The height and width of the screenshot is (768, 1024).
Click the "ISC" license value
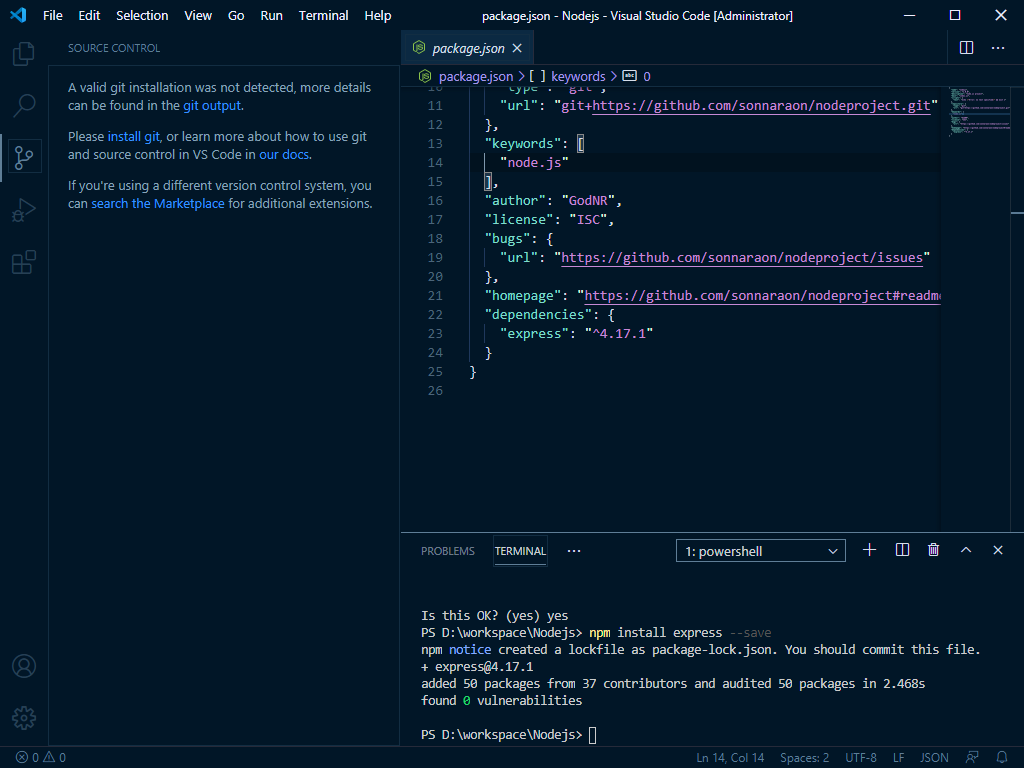[x=588, y=219]
